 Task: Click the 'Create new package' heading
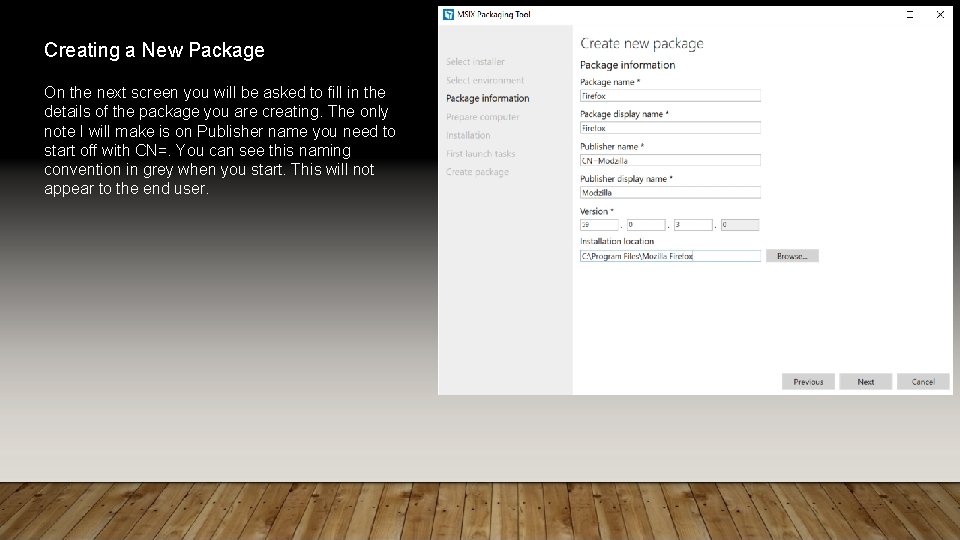click(x=642, y=43)
